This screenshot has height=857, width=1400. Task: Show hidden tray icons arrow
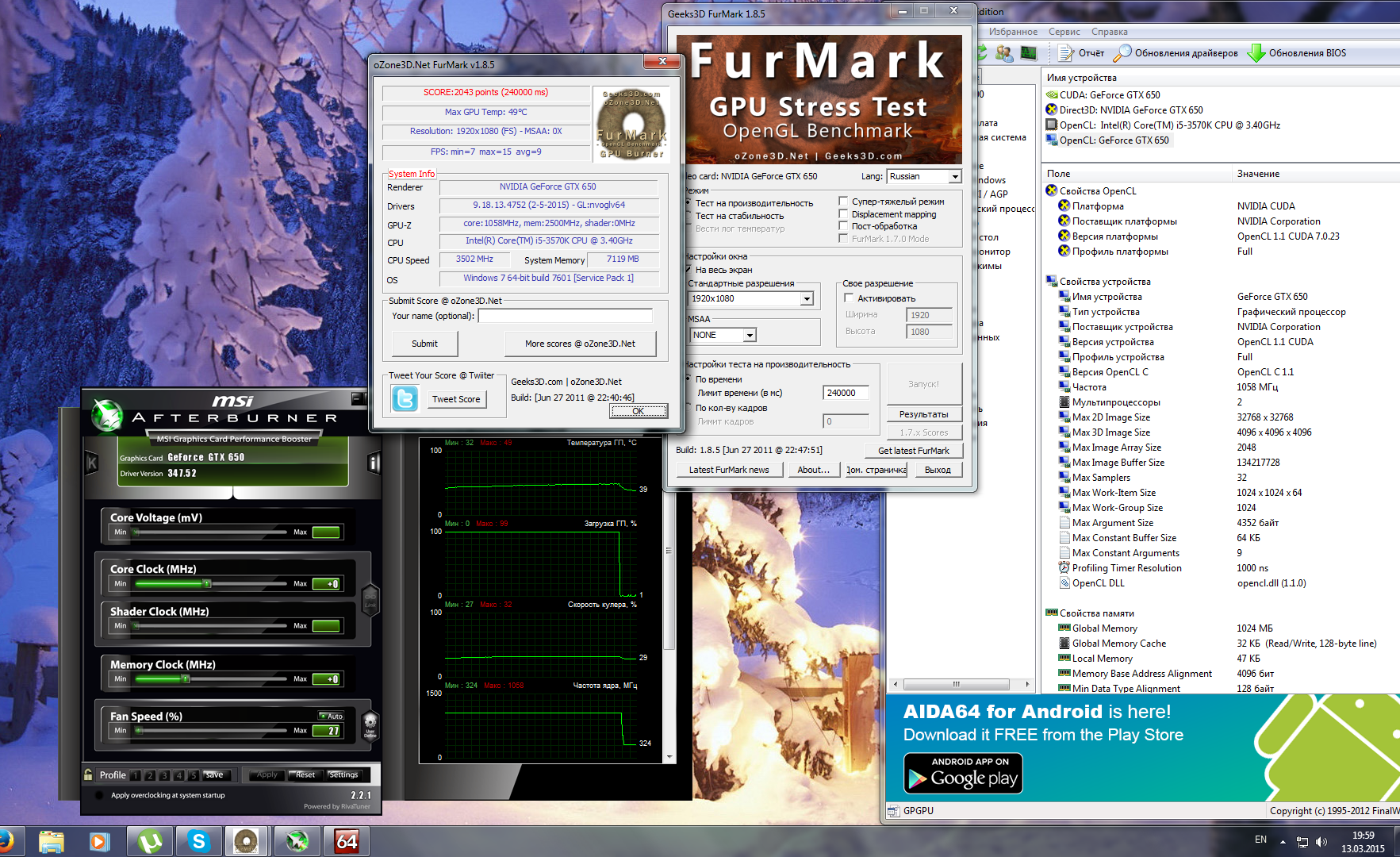click(x=1283, y=842)
